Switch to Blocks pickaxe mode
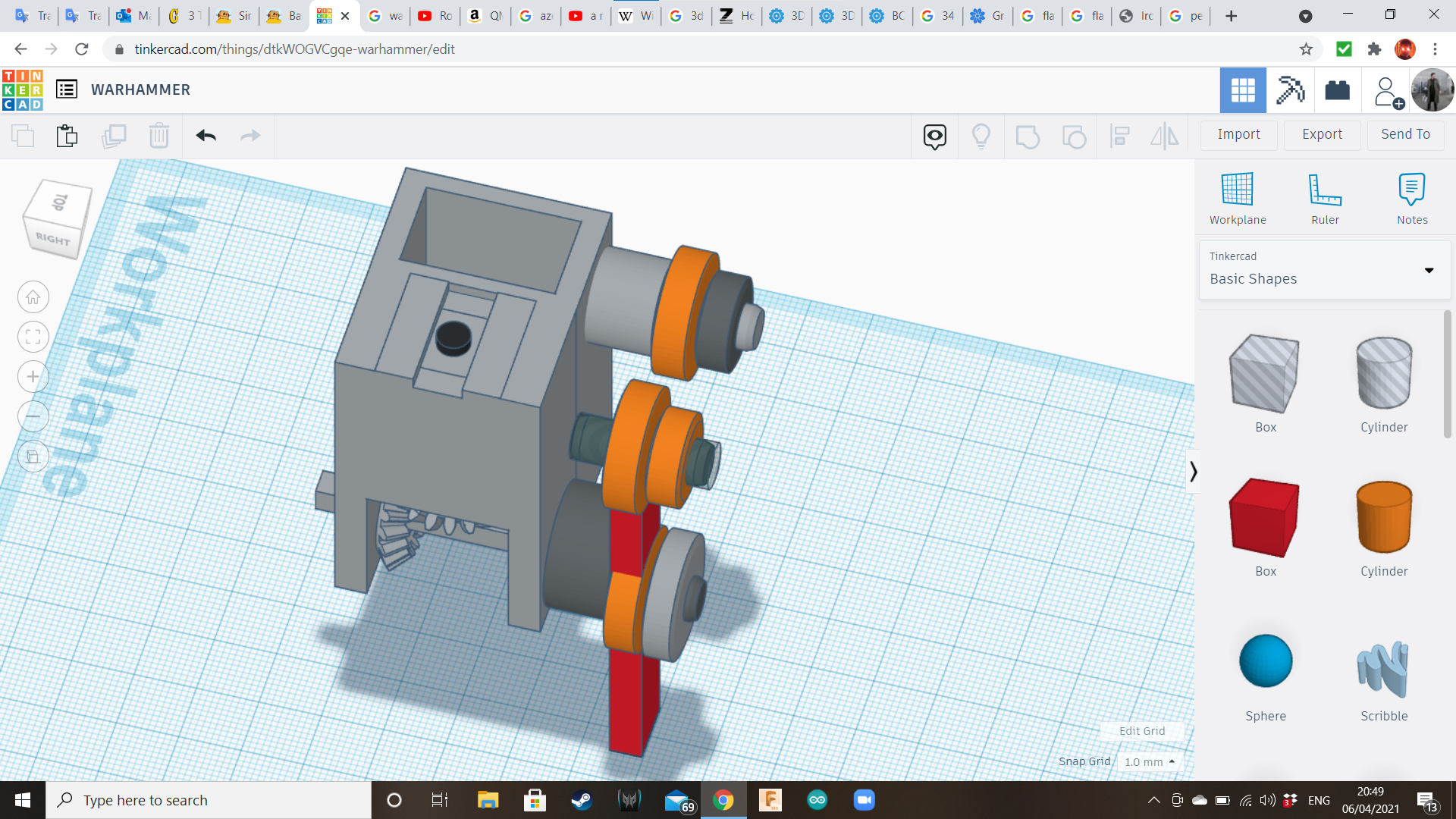1456x819 pixels. tap(1290, 90)
